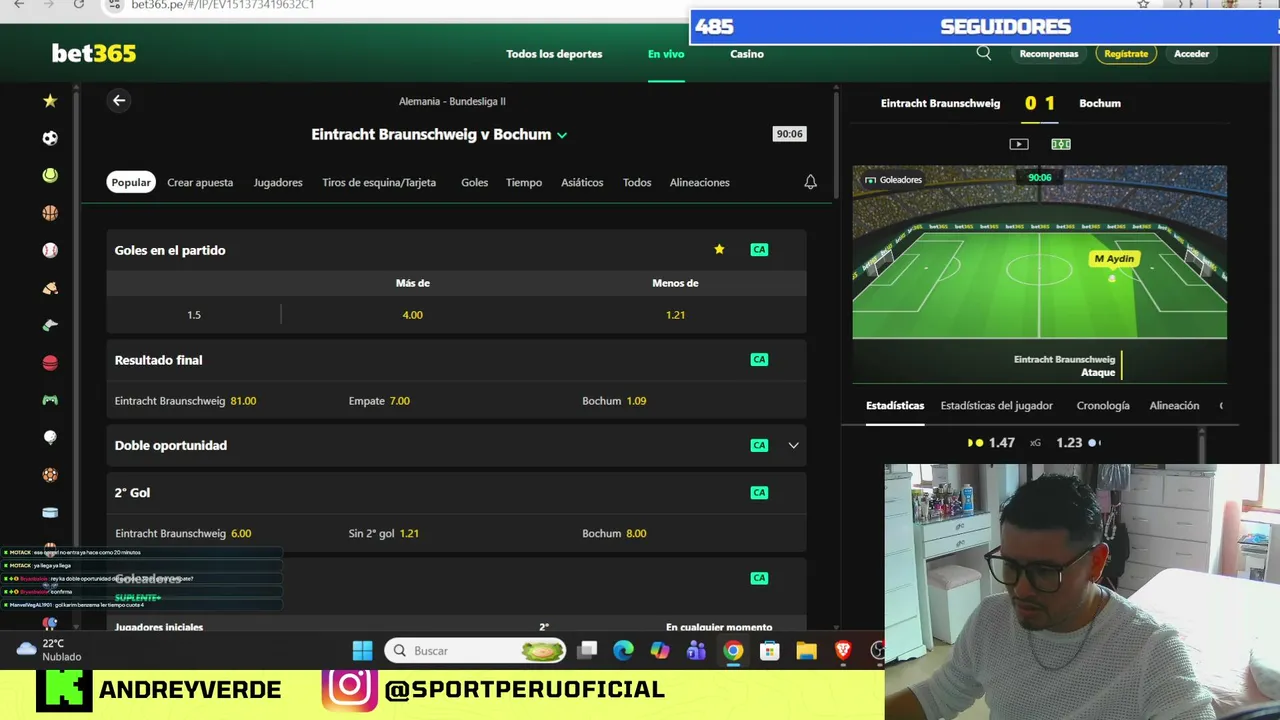This screenshot has width=1280, height=720.
Task: Open the search magnifier in the bet365 header
Action: click(984, 54)
